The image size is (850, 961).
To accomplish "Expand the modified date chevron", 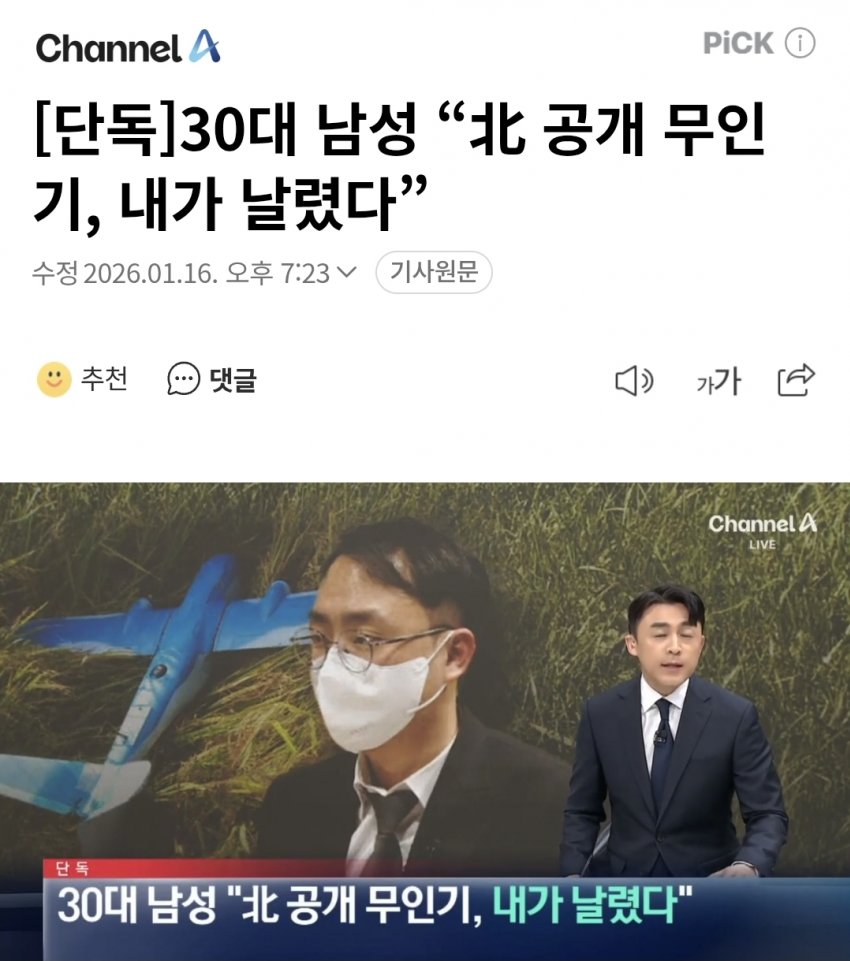I will (347, 272).
